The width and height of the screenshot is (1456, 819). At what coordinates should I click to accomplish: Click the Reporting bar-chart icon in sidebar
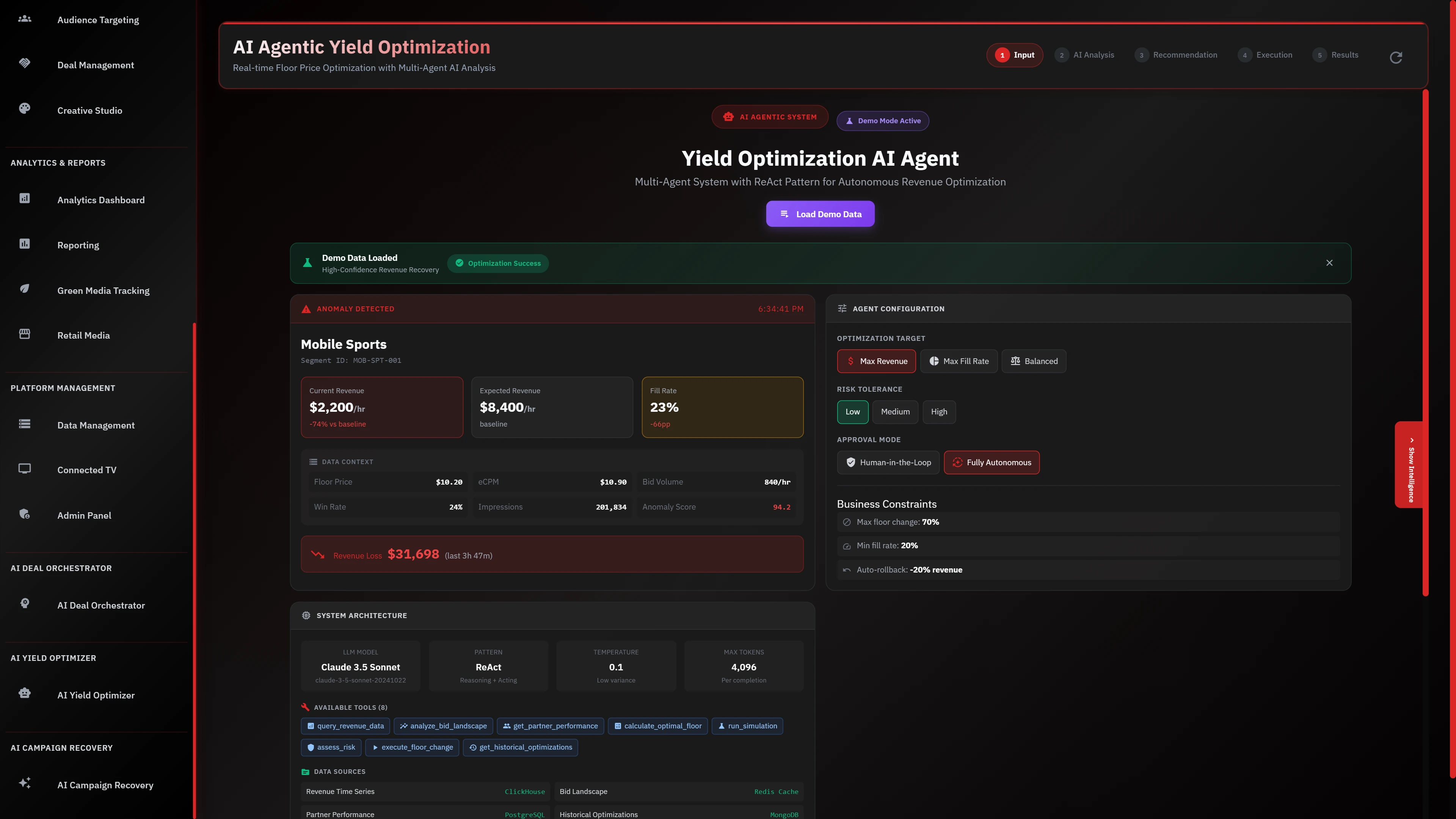click(24, 243)
